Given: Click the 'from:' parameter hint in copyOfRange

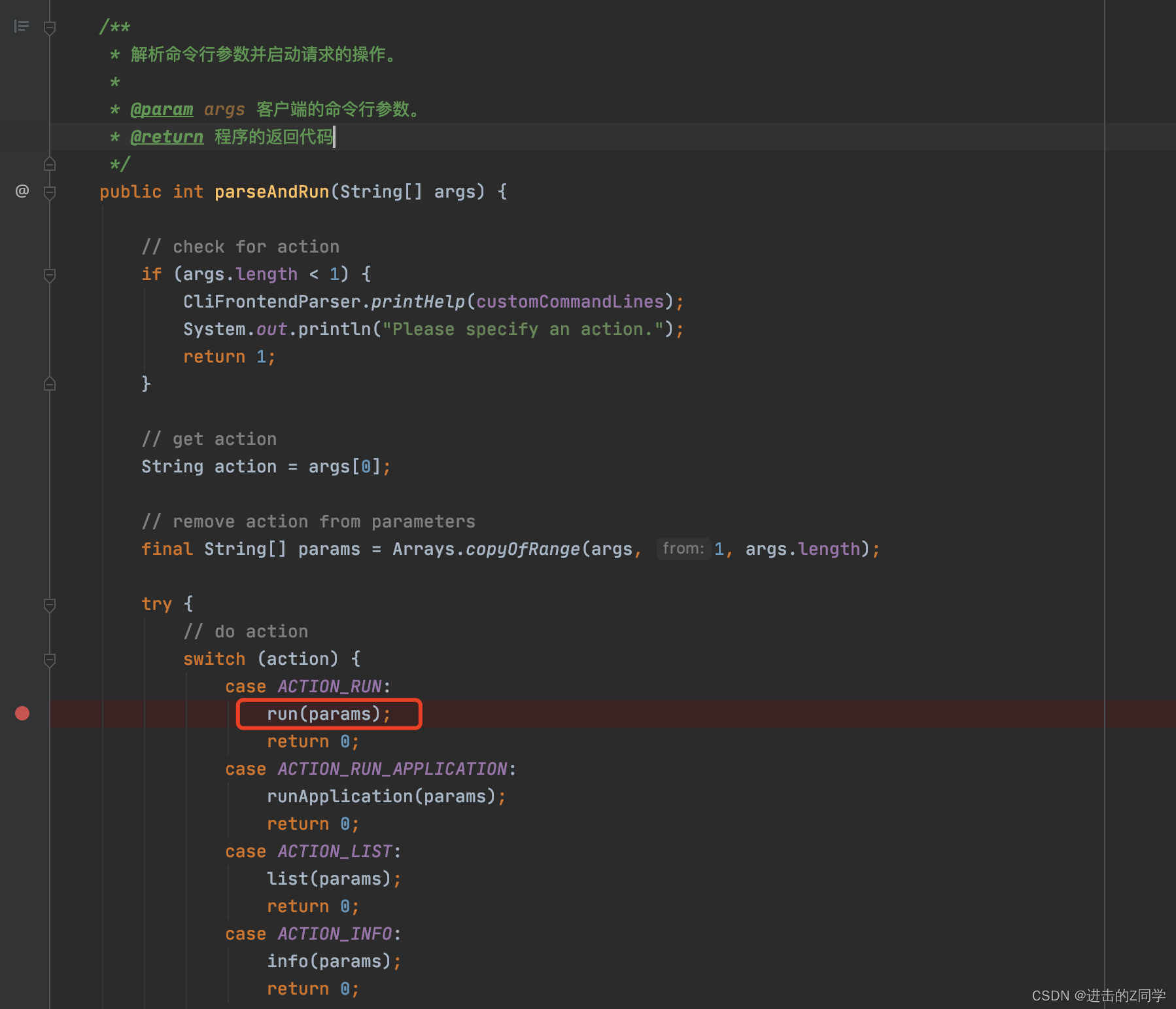Looking at the screenshot, I should (x=683, y=548).
